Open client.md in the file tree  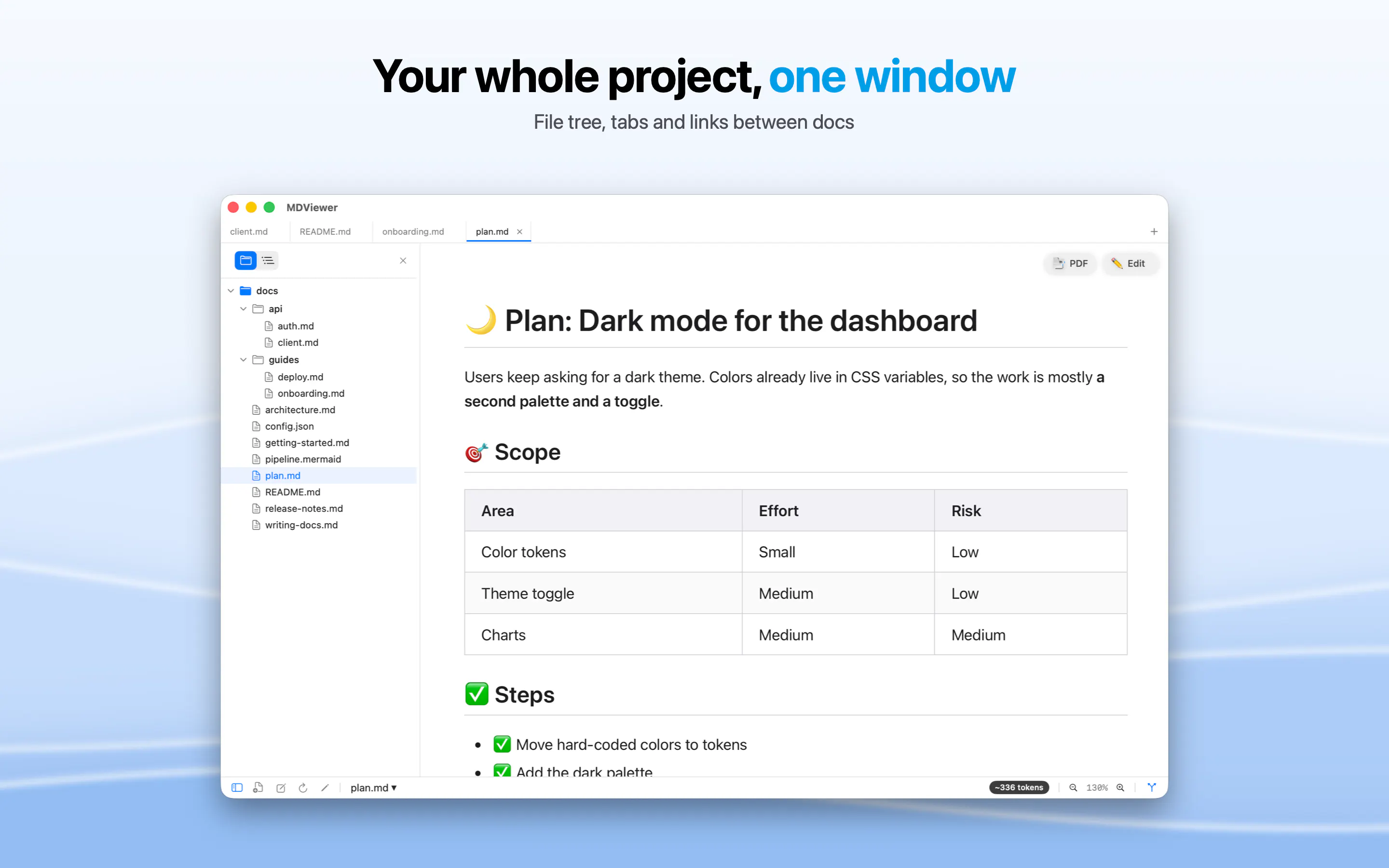point(318,343)
